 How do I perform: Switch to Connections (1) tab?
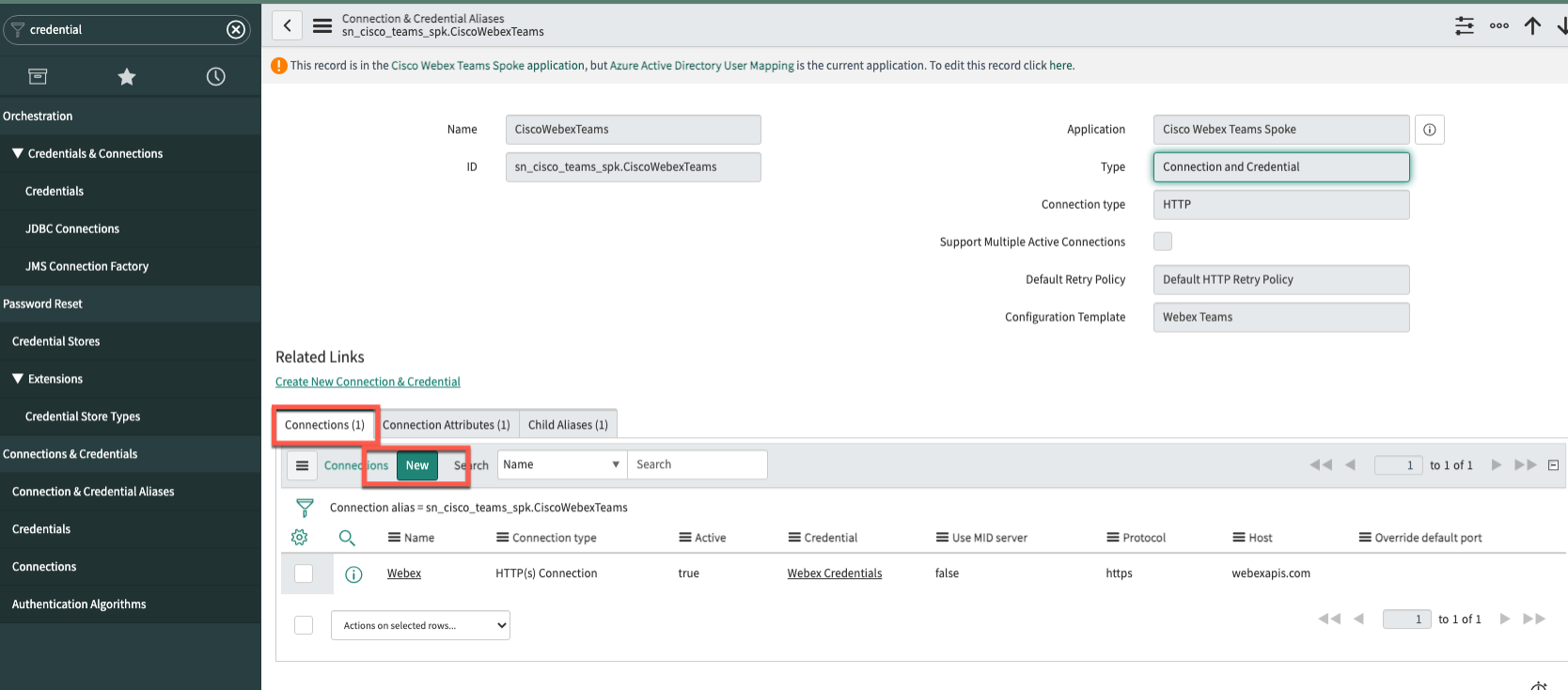click(x=325, y=425)
